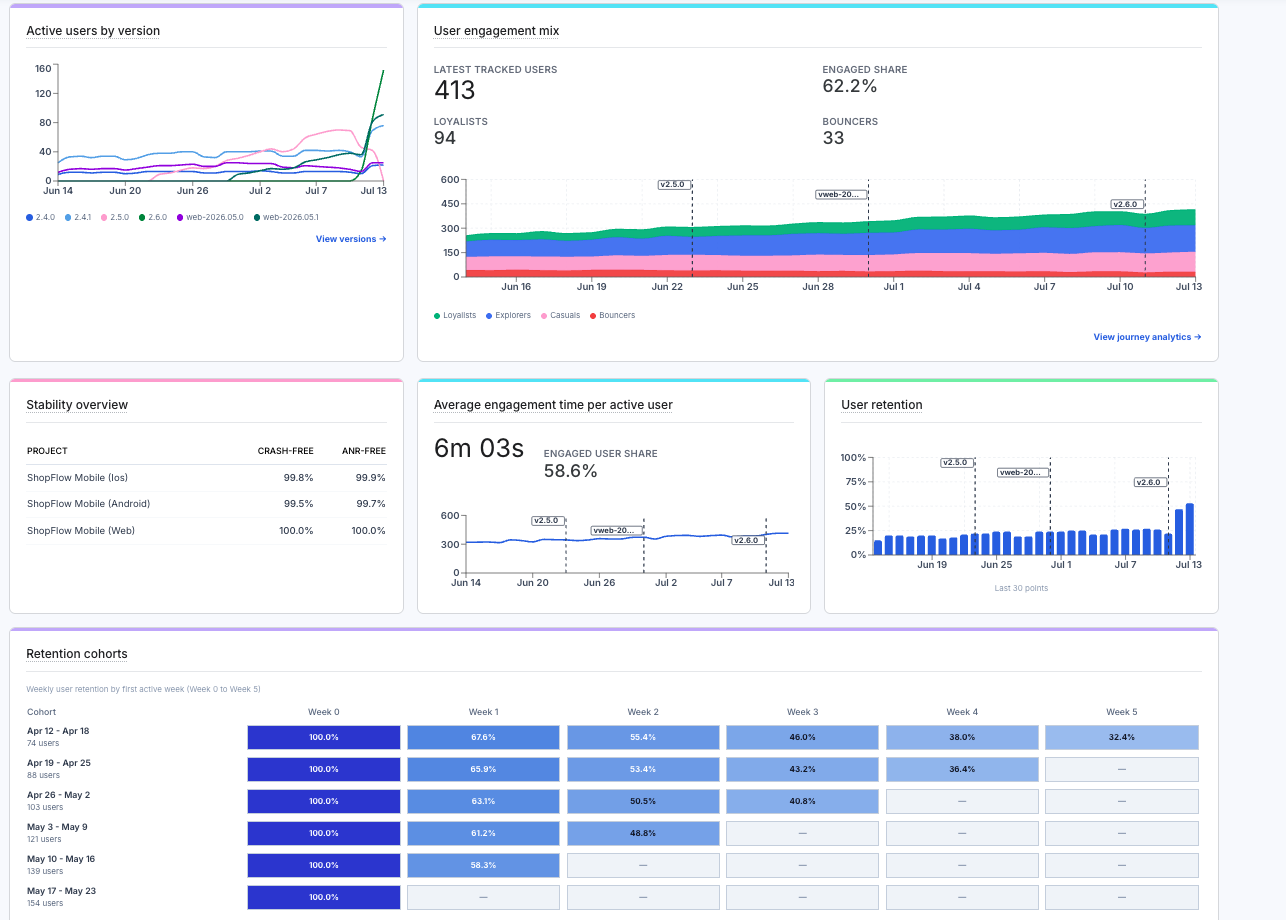Select the 99.7% ANR-free value
Viewport: 1286px width, 920px height.
[x=370, y=504]
